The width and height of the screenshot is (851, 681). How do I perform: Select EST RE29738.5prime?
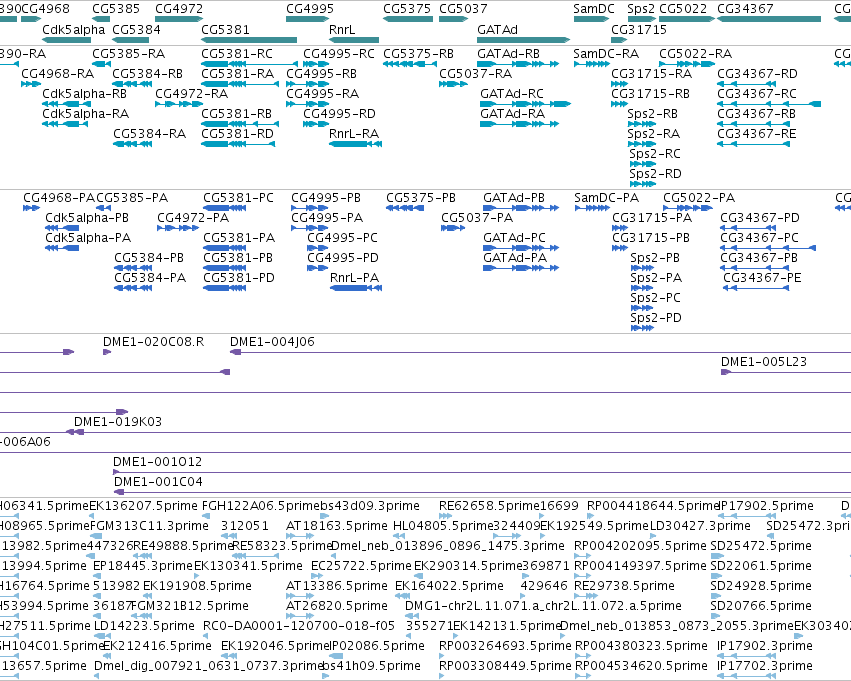coord(624,585)
